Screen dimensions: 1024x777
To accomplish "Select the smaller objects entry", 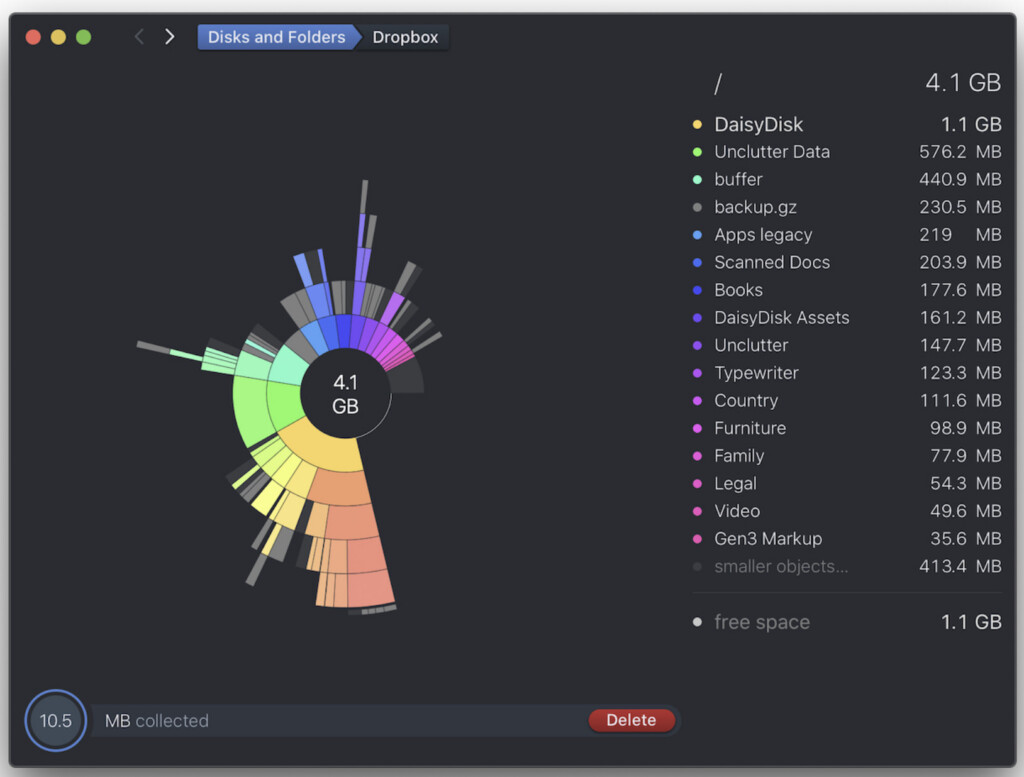I will (x=777, y=565).
